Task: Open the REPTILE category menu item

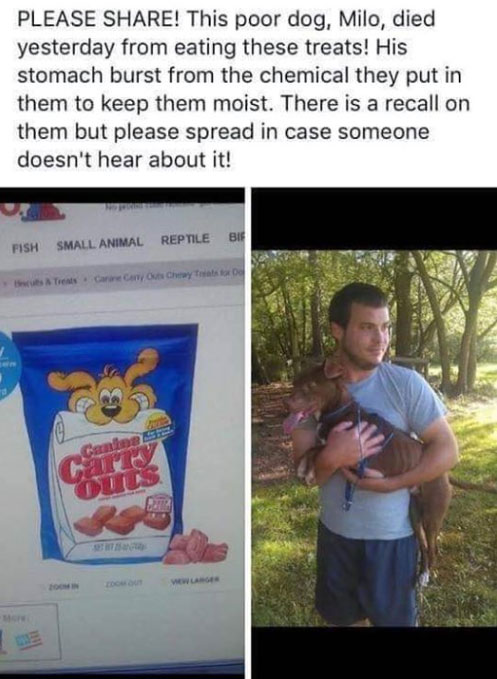Action: point(185,239)
